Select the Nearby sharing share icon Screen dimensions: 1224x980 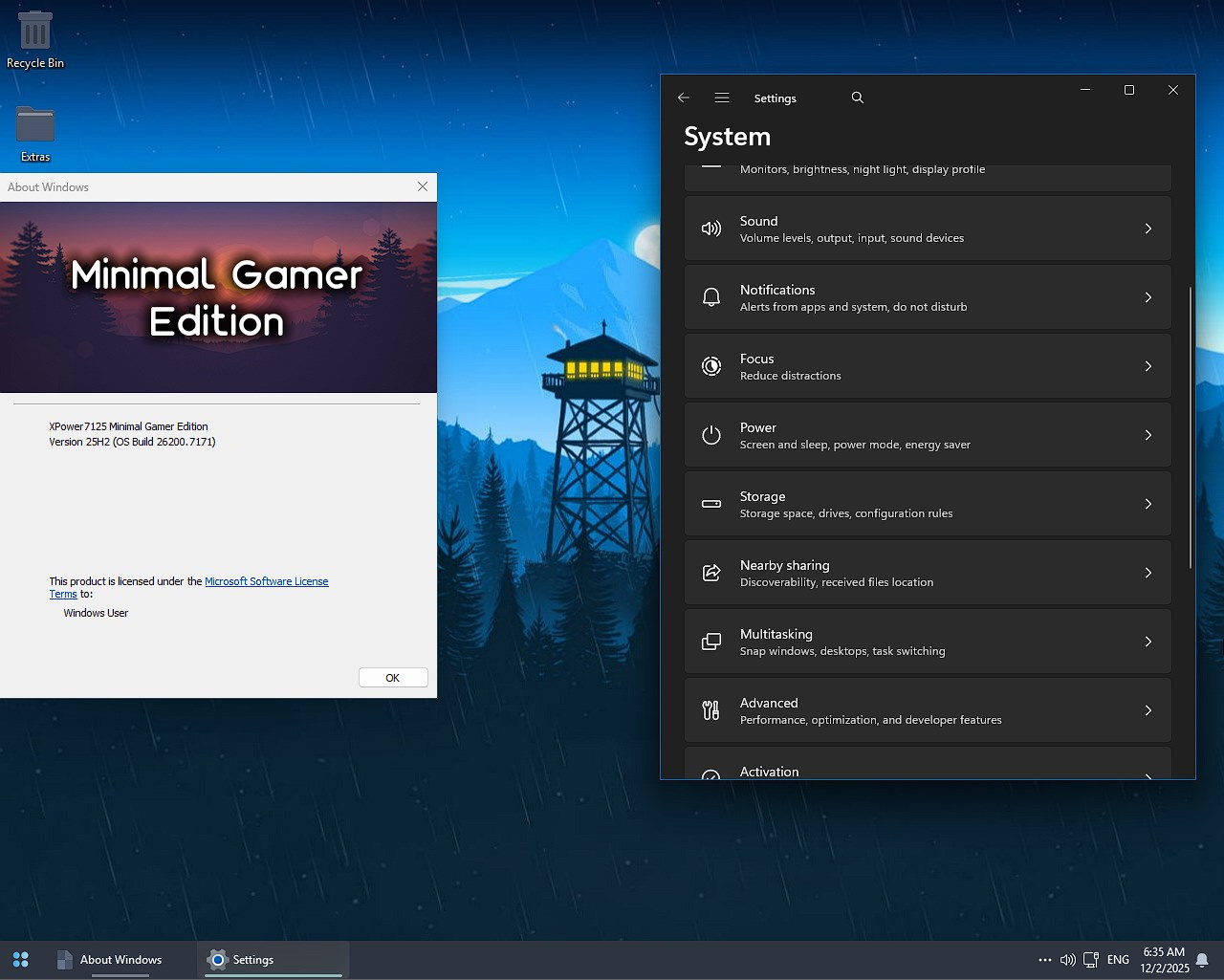[x=710, y=573]
